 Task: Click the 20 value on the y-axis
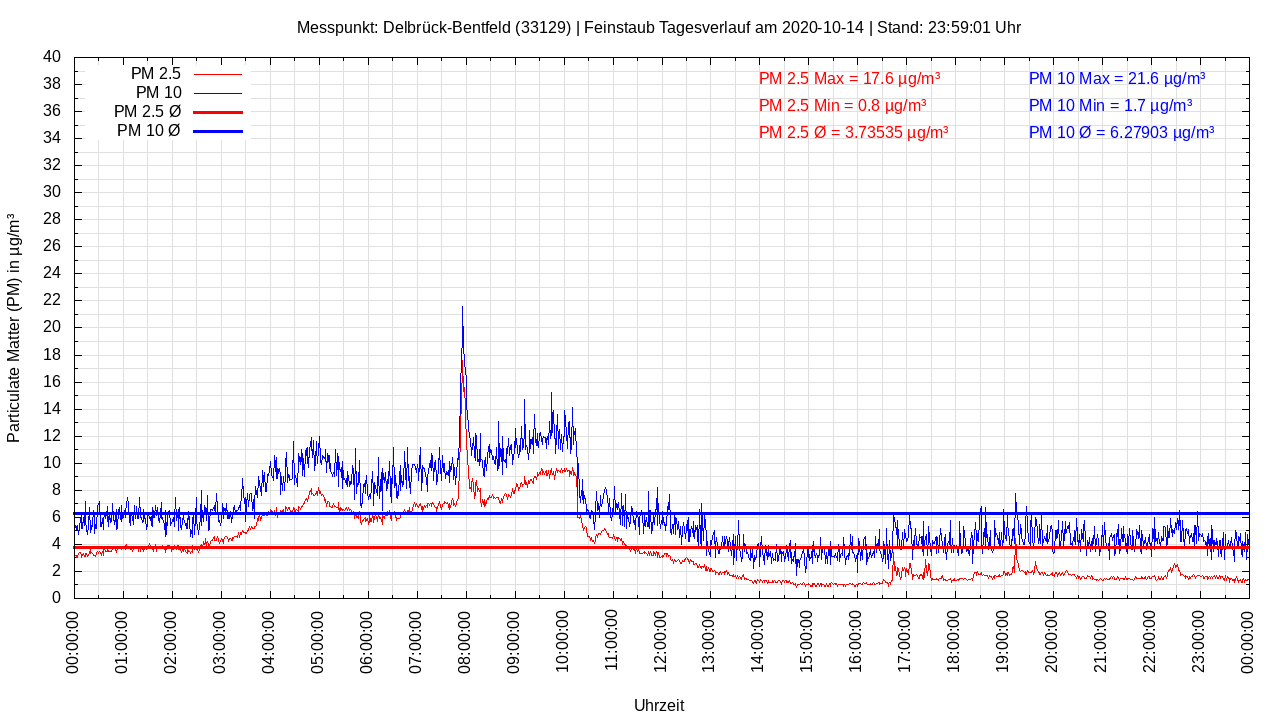(52, 327)
